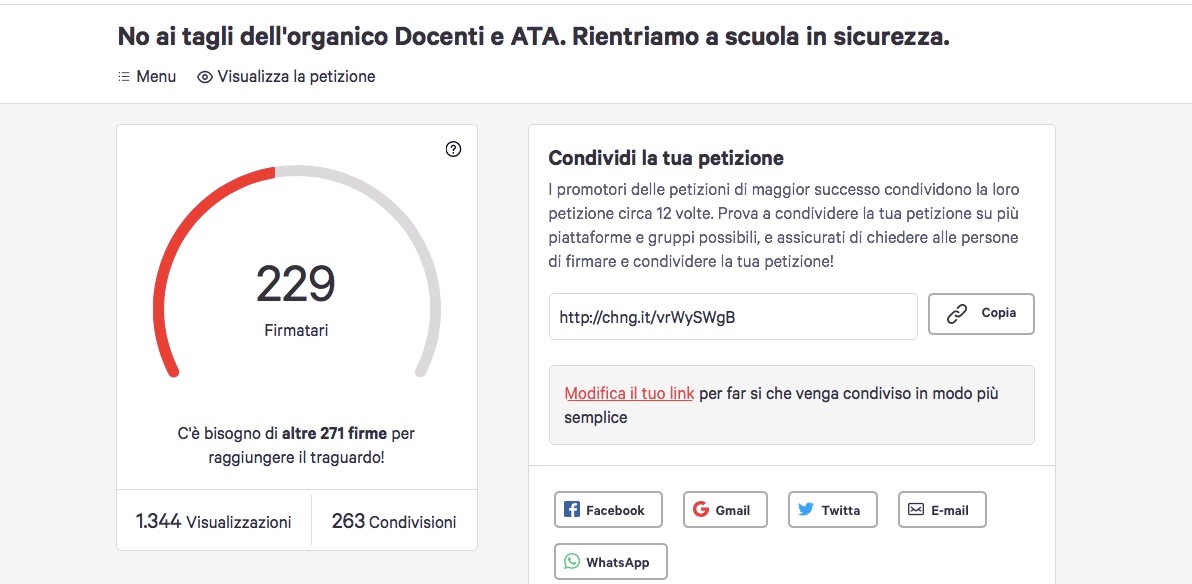
Task: Click the 229 Firmatari counter
Action: [x=296, y=300]
